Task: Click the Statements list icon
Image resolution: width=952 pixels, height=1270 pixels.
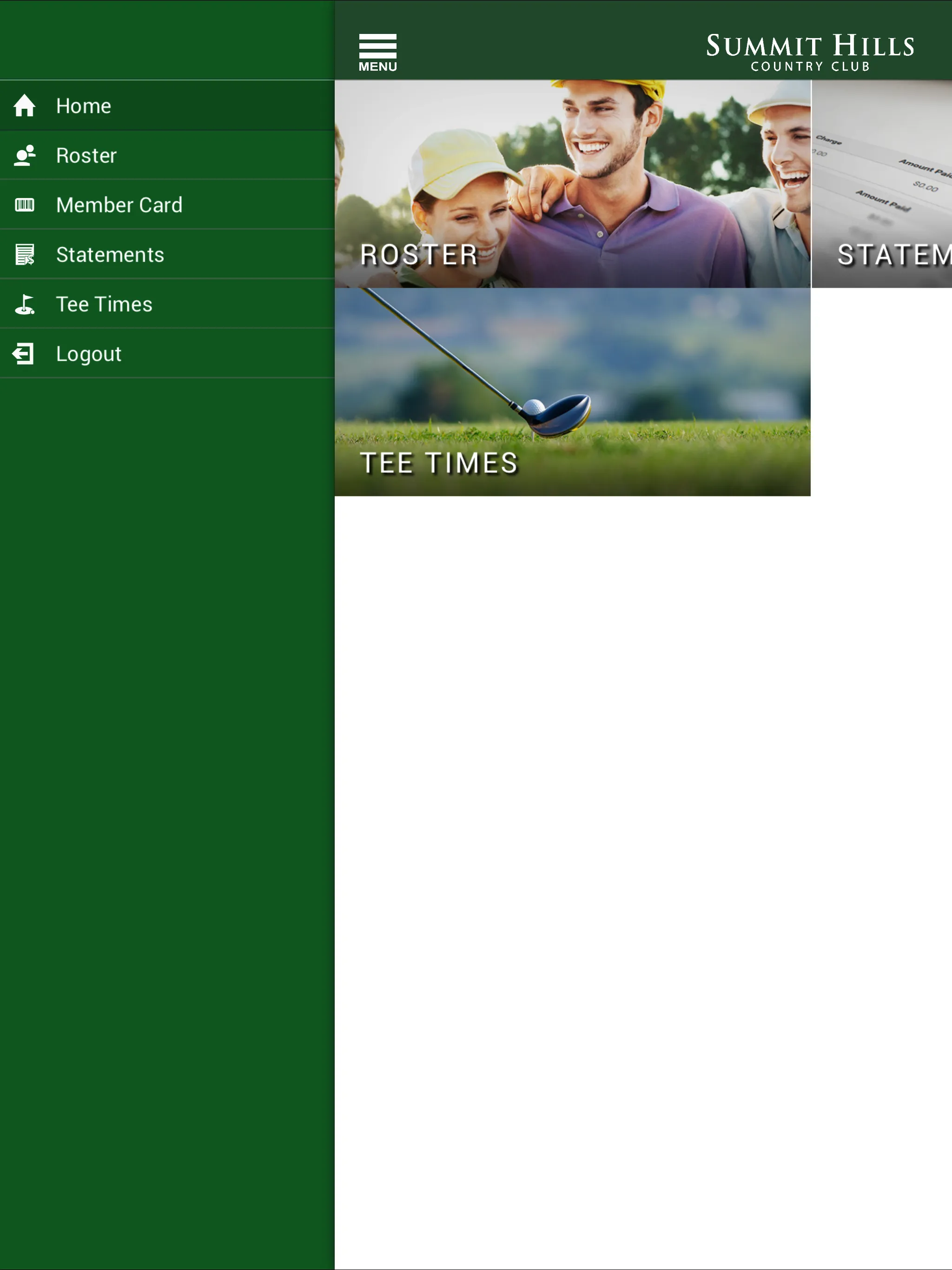Action: pyautogui.click(x=24, y=254)
